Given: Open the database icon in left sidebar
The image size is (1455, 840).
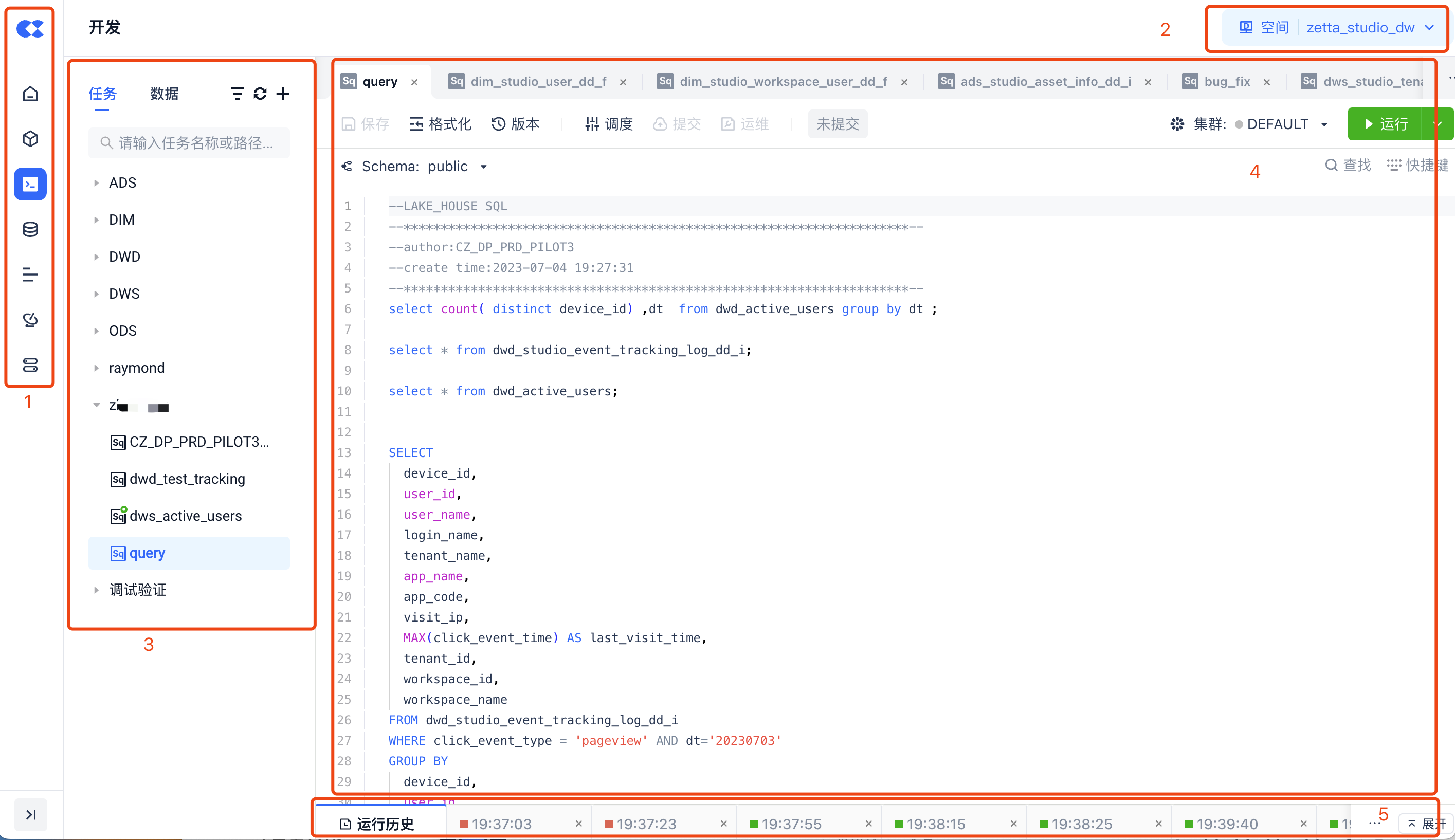Looking at the screenshot, I should (30, 230).
